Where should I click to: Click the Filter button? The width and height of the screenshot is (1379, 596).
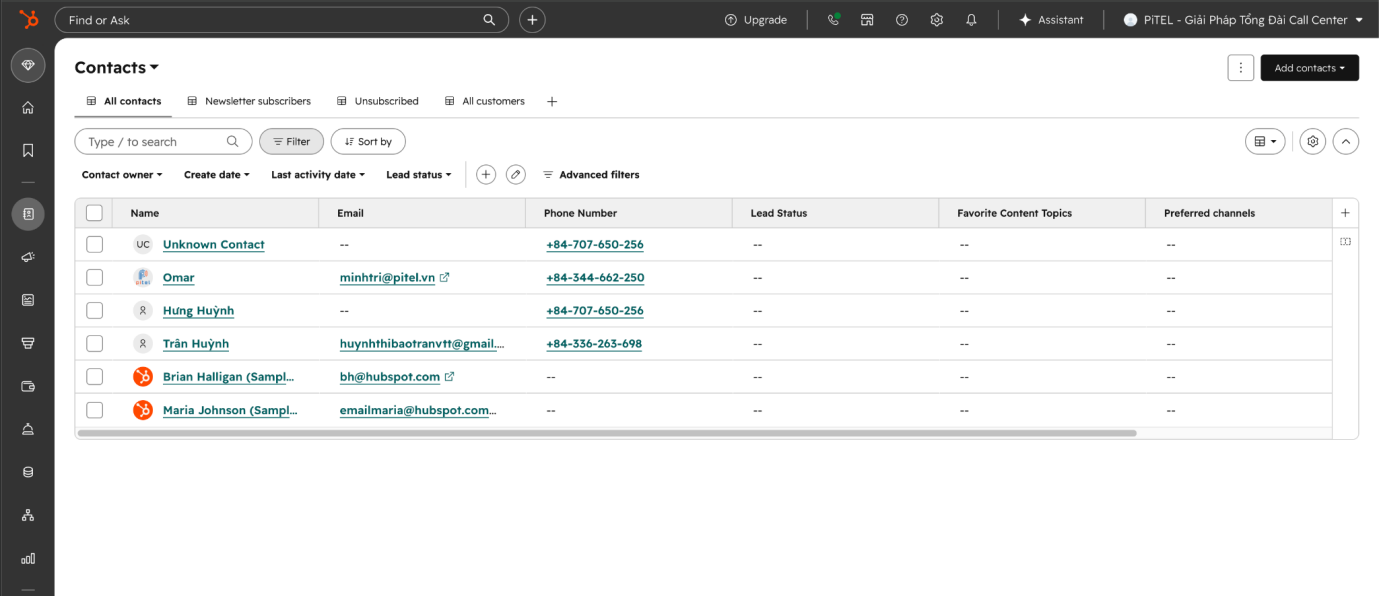tap(291, 142)
